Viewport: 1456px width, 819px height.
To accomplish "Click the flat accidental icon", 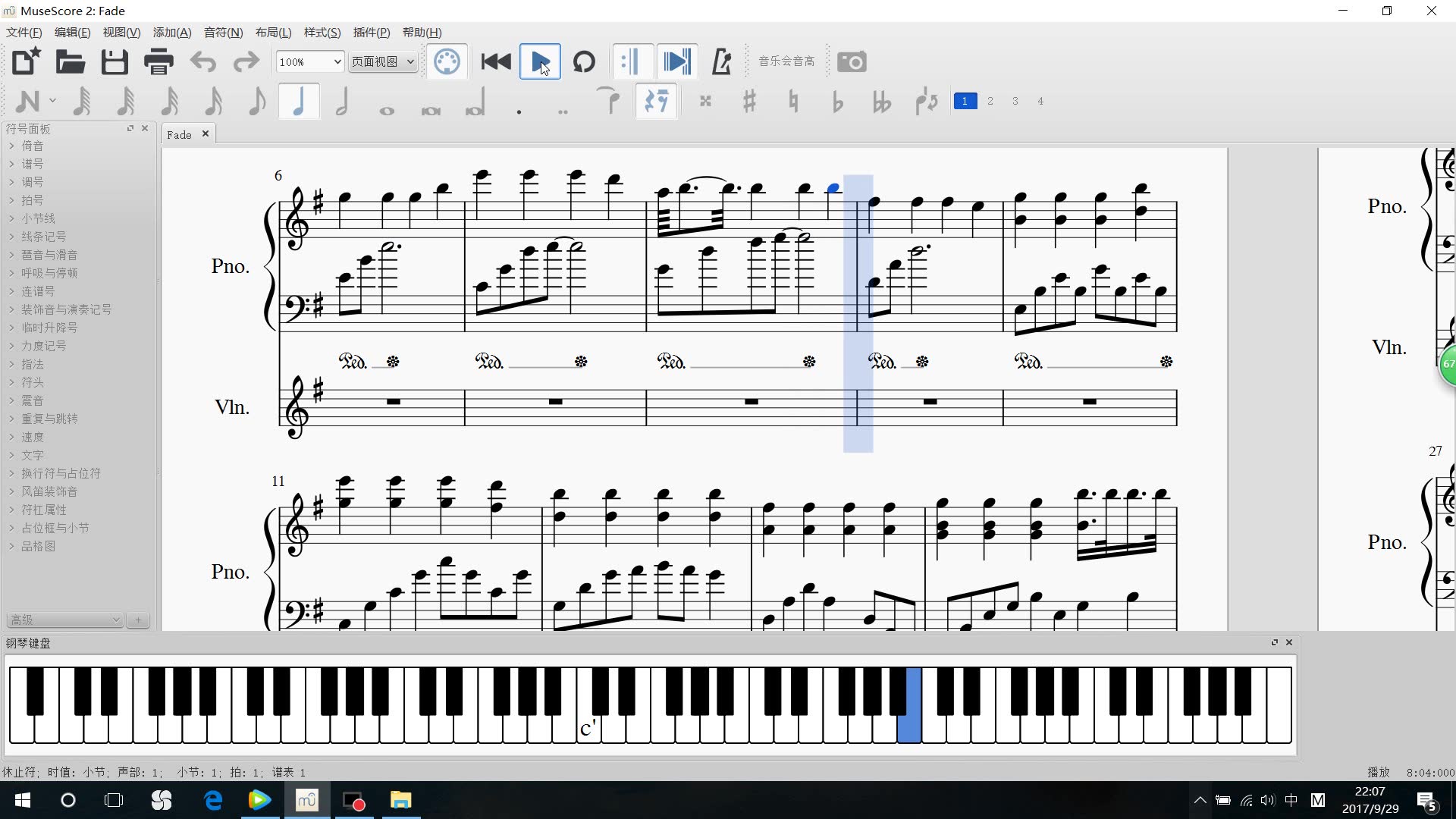I will [x=837, y=102].
